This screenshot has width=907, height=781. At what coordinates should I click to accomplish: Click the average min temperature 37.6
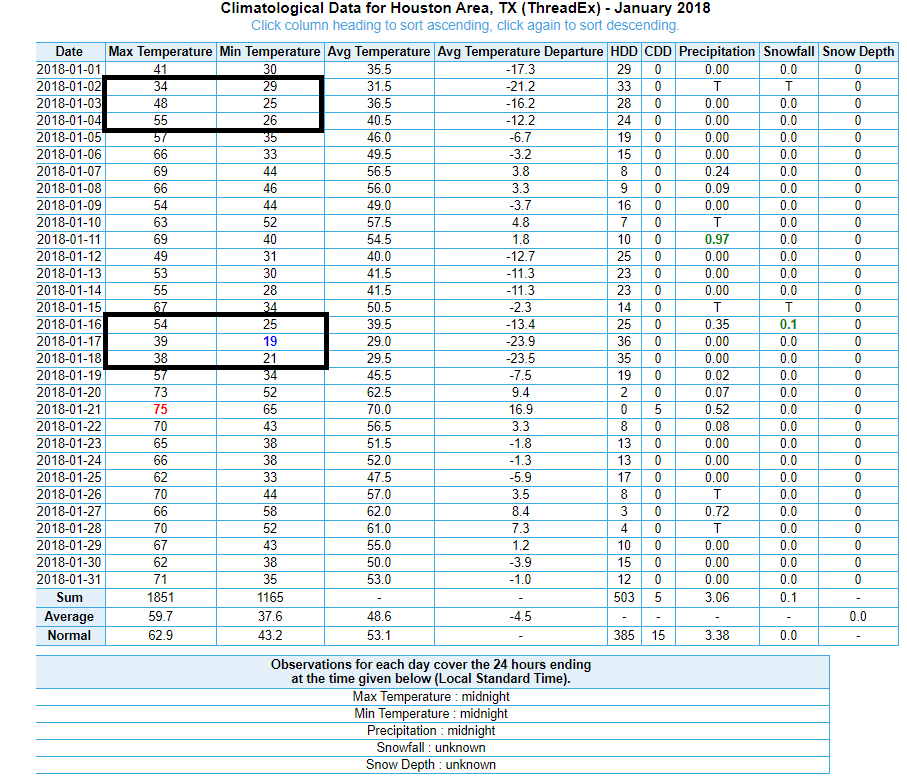270,617
